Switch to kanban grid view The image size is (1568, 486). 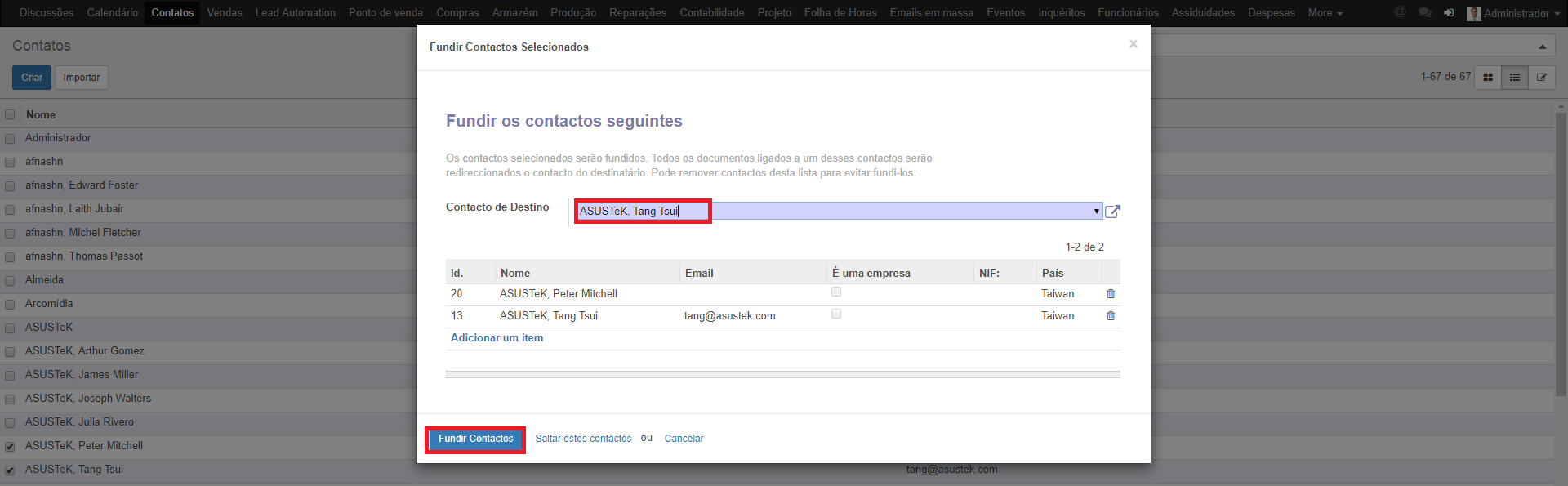pos(1488,78)
